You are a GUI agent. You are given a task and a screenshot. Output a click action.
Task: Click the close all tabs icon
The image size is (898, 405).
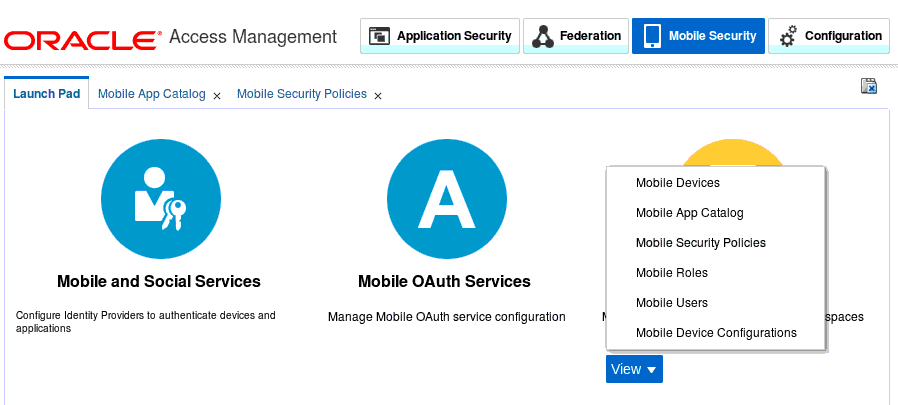tap(869, 86)
